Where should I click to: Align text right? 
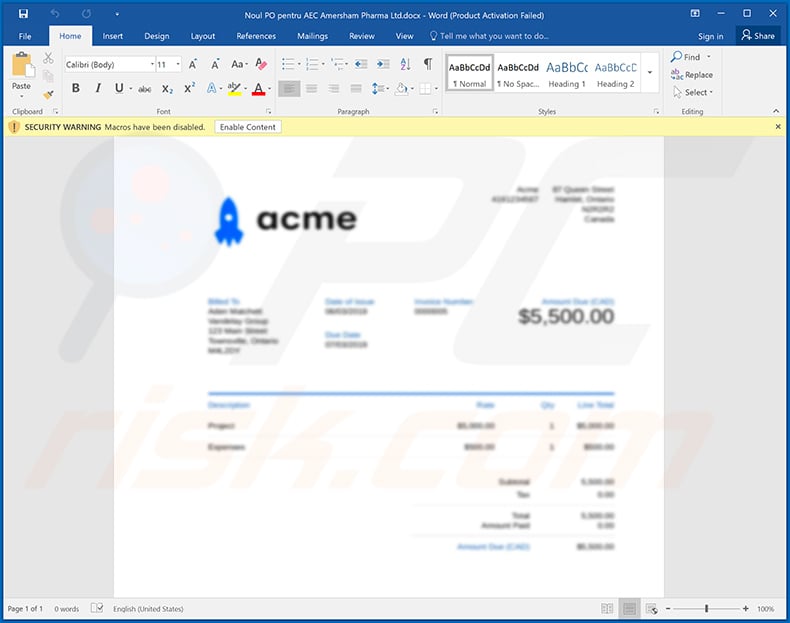click(x=334, y=89)
